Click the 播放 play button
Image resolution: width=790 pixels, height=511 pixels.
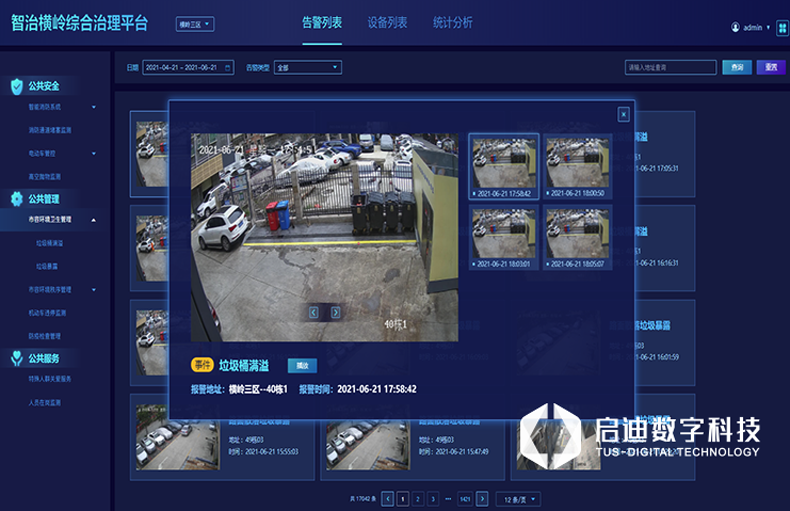(x=302, y=365)
